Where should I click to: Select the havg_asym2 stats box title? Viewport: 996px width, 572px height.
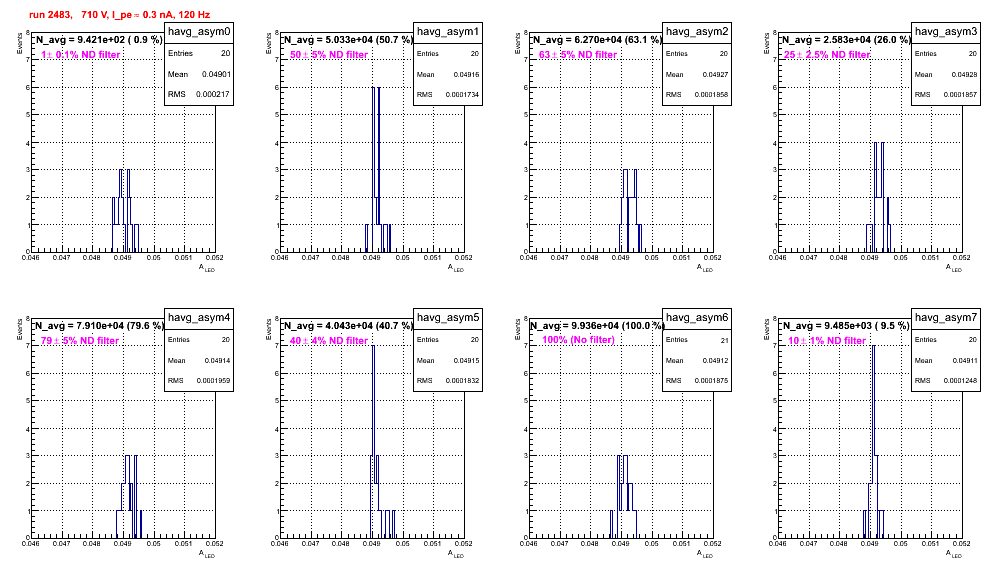tap(697, 32)
